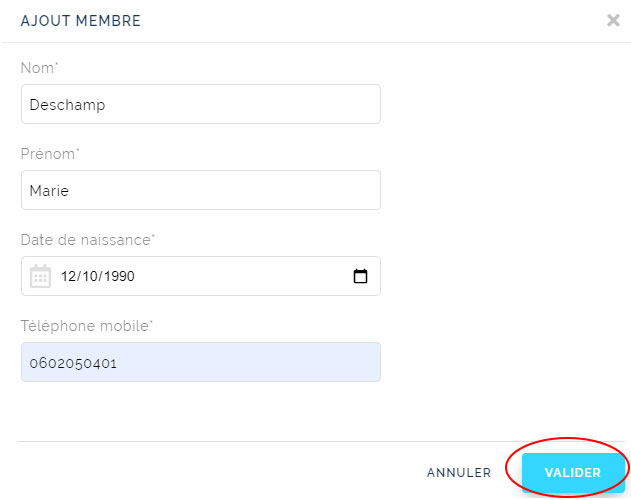Select the day segment 12 in birth date
This screenshot has height=500, width=631.
(68, 276)
